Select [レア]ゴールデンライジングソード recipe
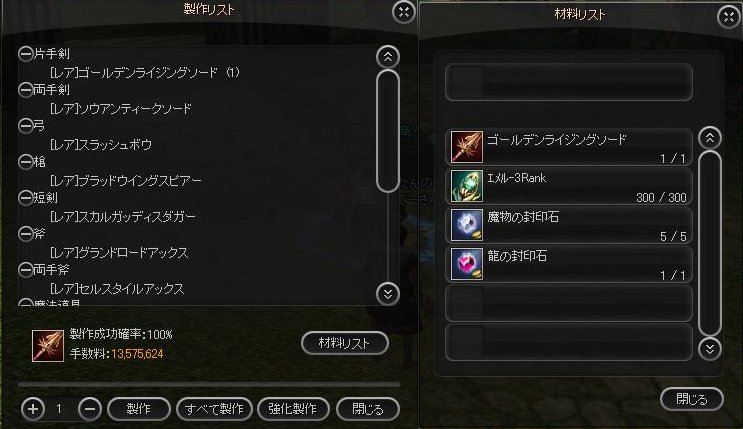This screenshot has width=743, height=429. [145, 73]
